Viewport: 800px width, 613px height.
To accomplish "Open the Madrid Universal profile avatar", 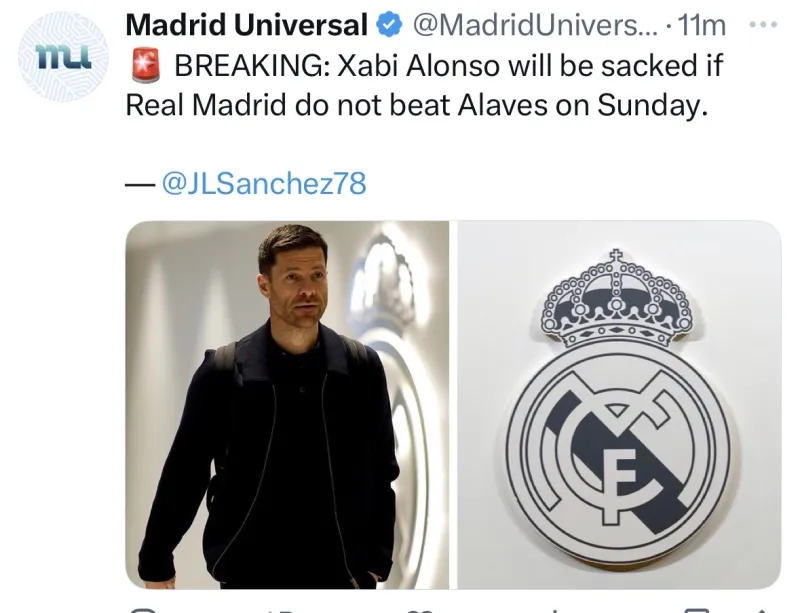I will point(63,57).
